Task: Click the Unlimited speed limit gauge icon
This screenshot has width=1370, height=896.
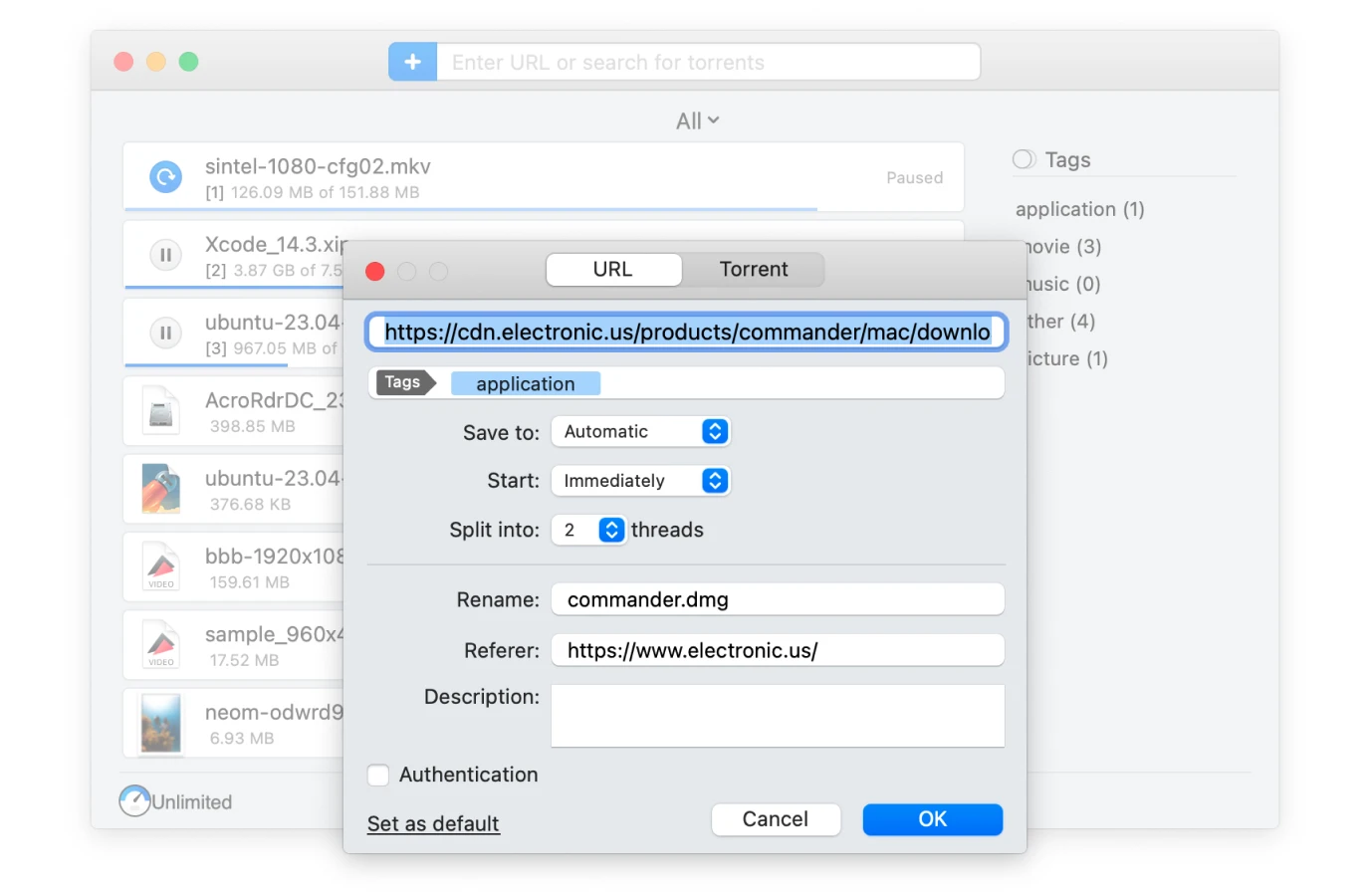Action: pos(134,800)
